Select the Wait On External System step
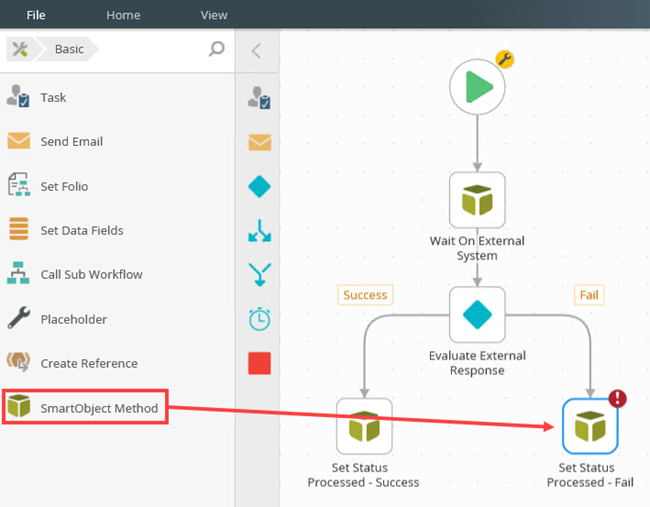 [x=477, y=200]
